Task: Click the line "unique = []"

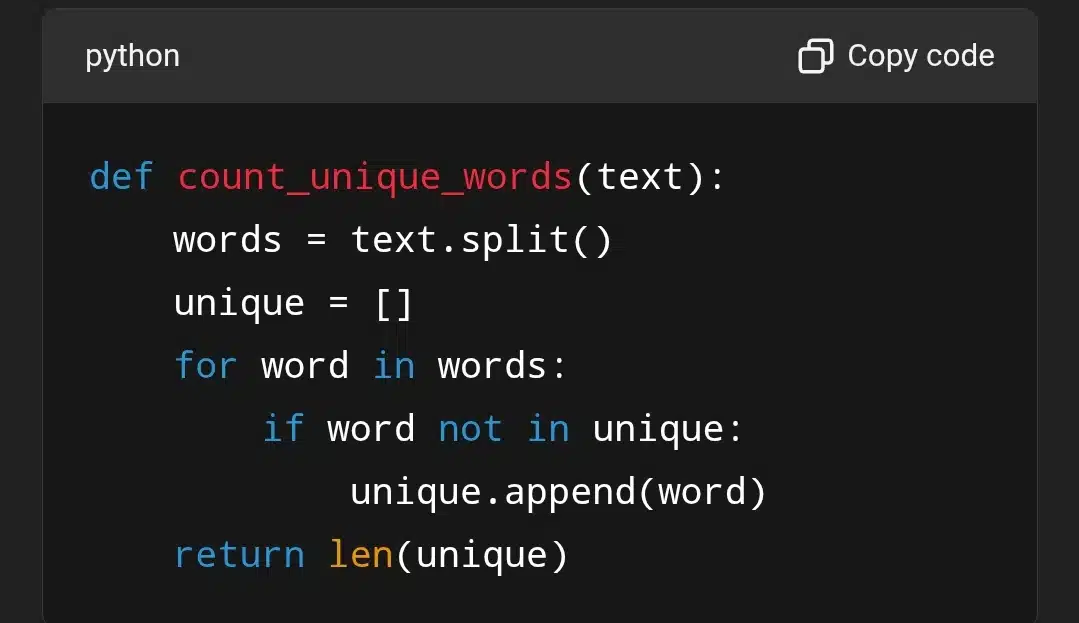Action: (x=293, y=304)
